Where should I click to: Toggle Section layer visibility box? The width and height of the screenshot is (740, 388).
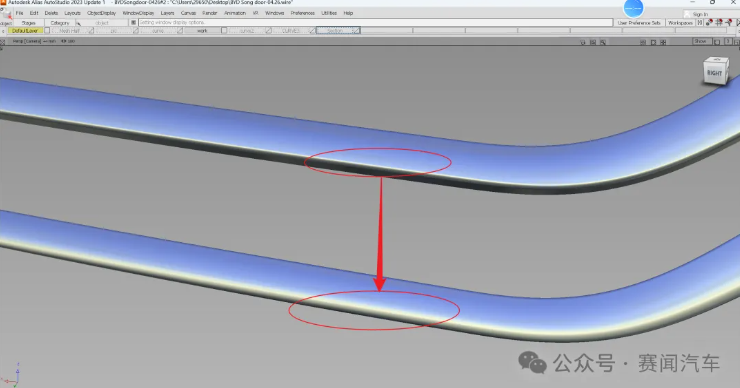click(356, 31)
